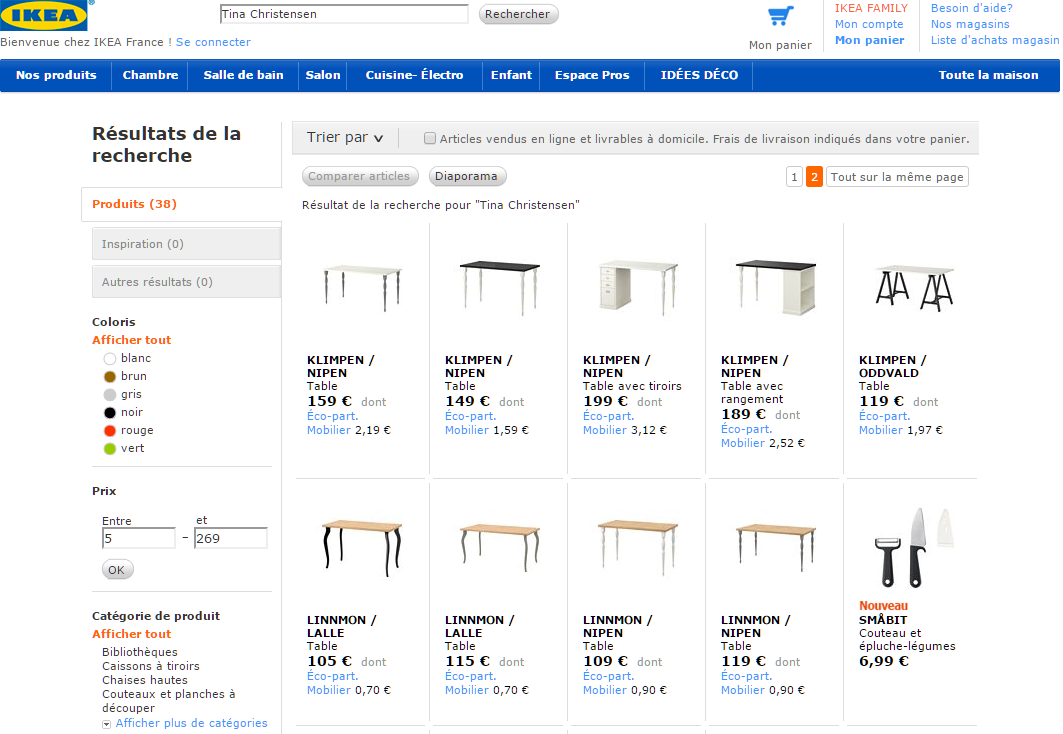Click the Comparer articles button

(359, 176)
